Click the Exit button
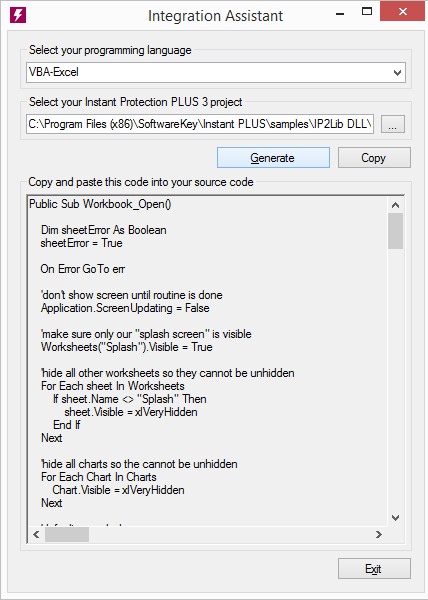This screenshot has width=428, height=600. click(374, 569)
